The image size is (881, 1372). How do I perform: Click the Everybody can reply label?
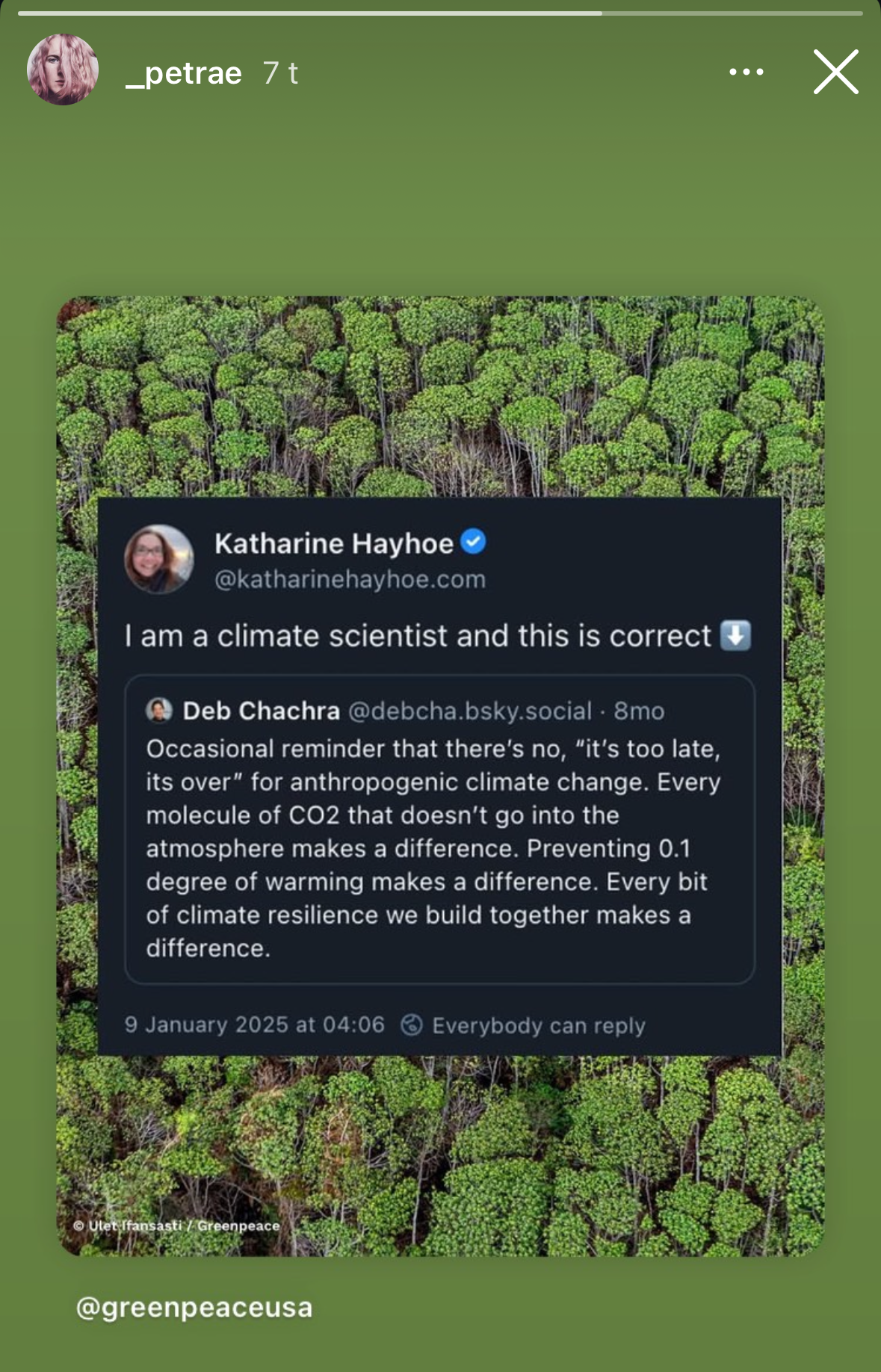click(x=538, y=1025)
